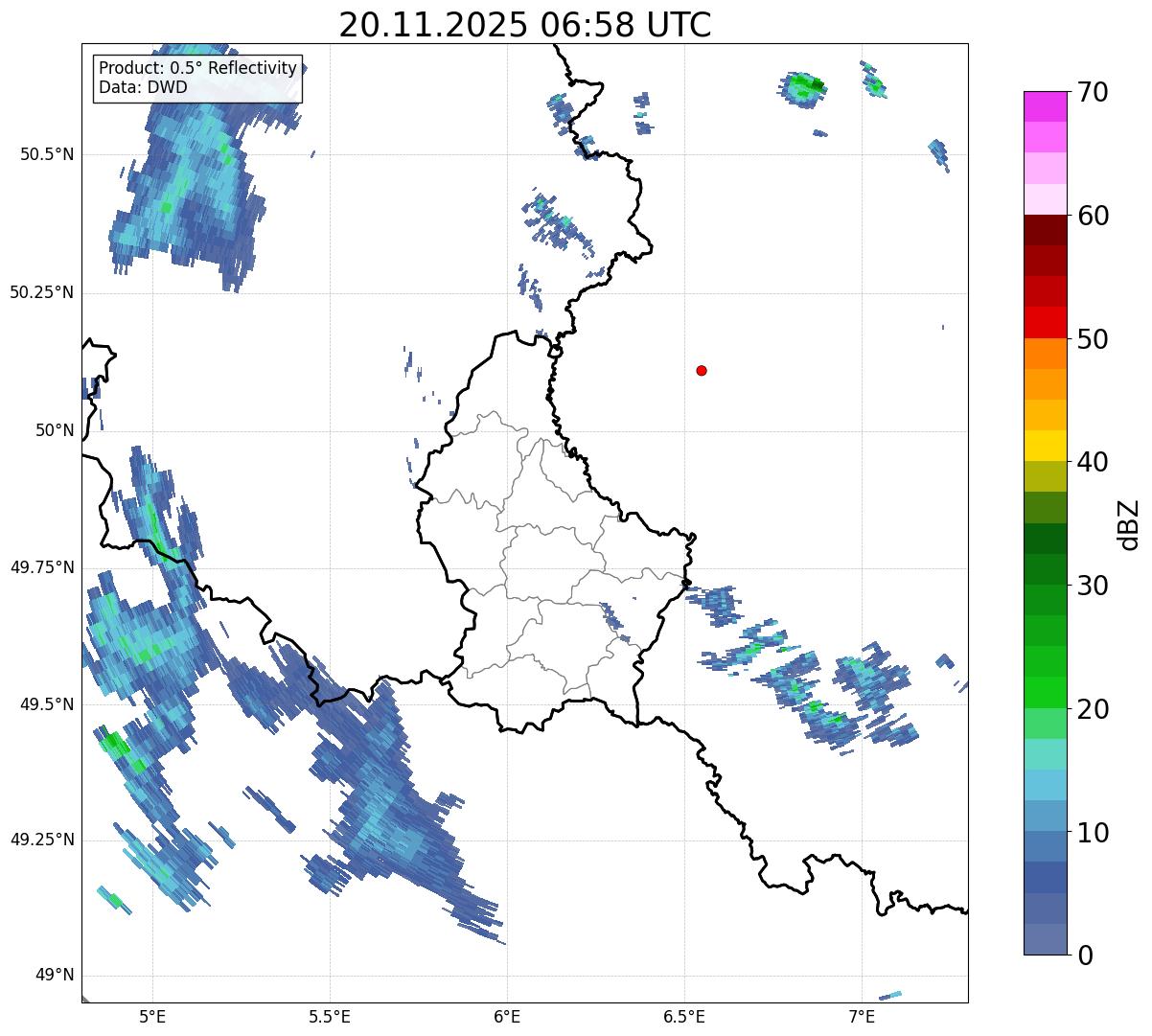Click the title "20.11.2025 06:58 UTC"
This screenshot has width=1152, height=1036.
tap(525, 25)
